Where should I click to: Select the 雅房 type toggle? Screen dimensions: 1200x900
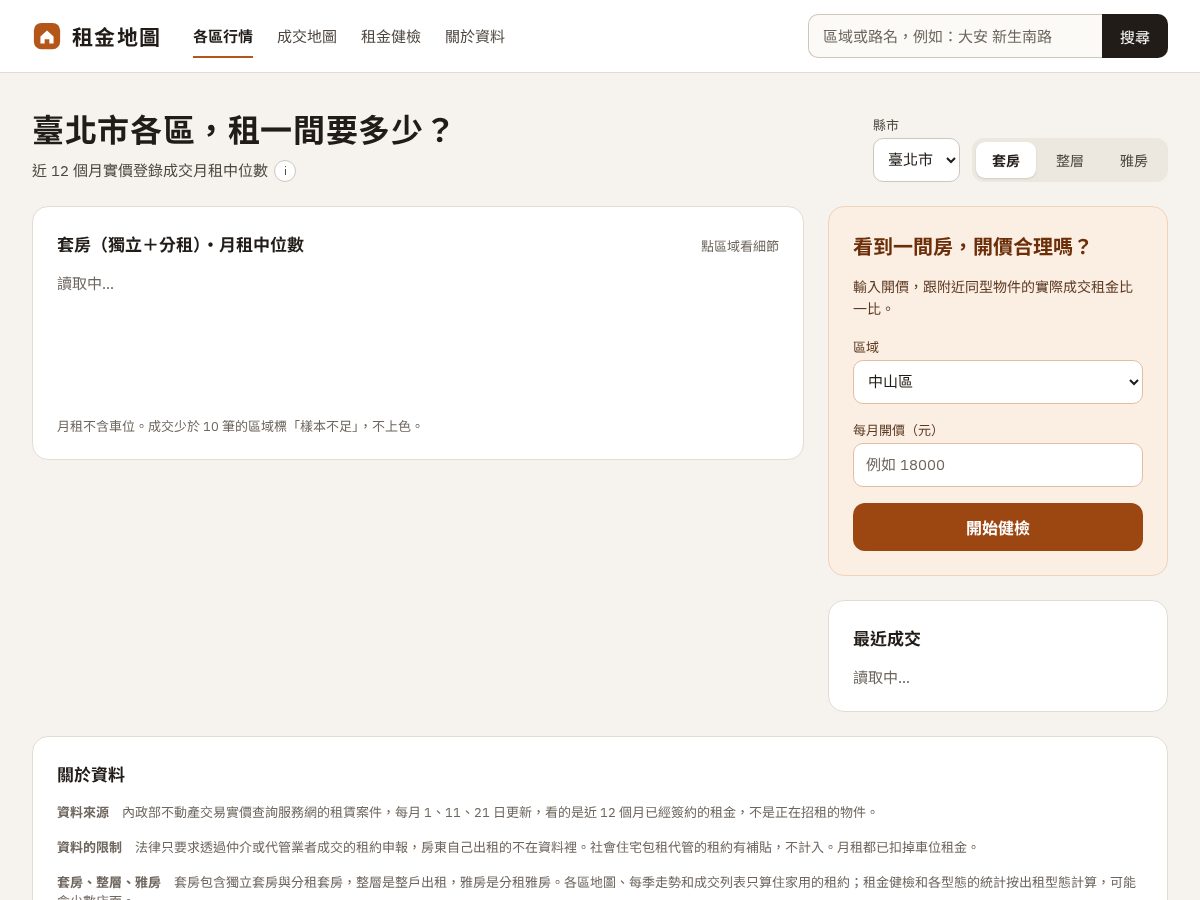pos(1134,160)
